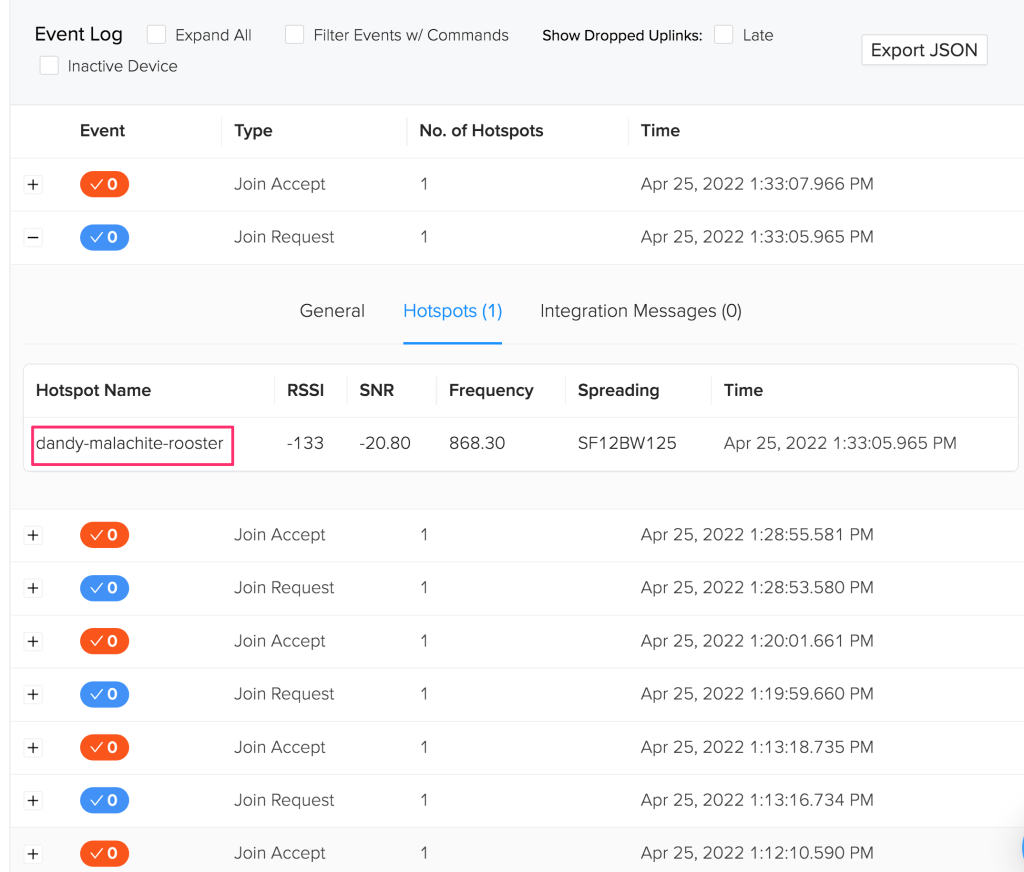Click the Export JSON button
The width and height of the screenshot is (1024, 872).
pyautogui.click(x=923, y=50)
